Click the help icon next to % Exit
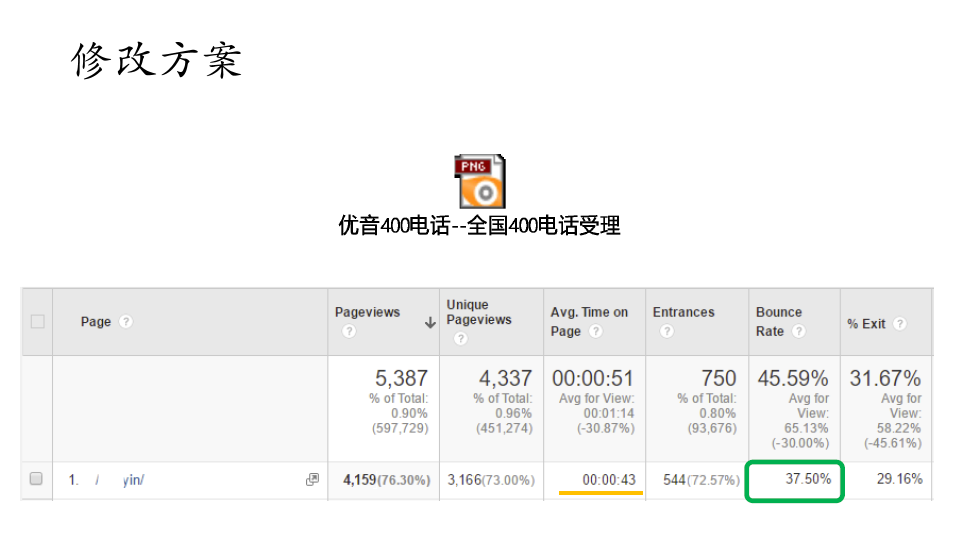The height and width of the screenshot is (539, 957). pos(900,324)
